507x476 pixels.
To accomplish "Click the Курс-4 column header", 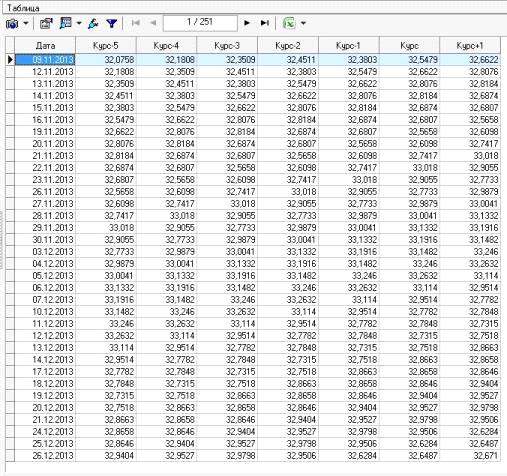I will pos(167,46).
